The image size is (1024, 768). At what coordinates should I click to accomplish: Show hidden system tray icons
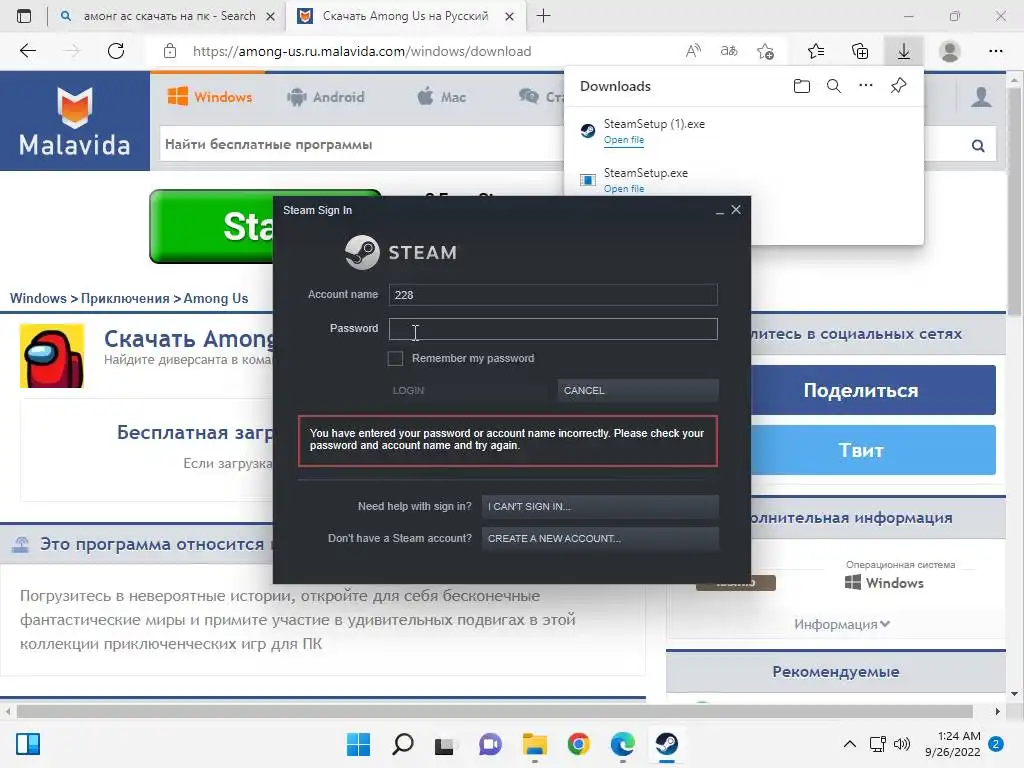tap(850, 744)
